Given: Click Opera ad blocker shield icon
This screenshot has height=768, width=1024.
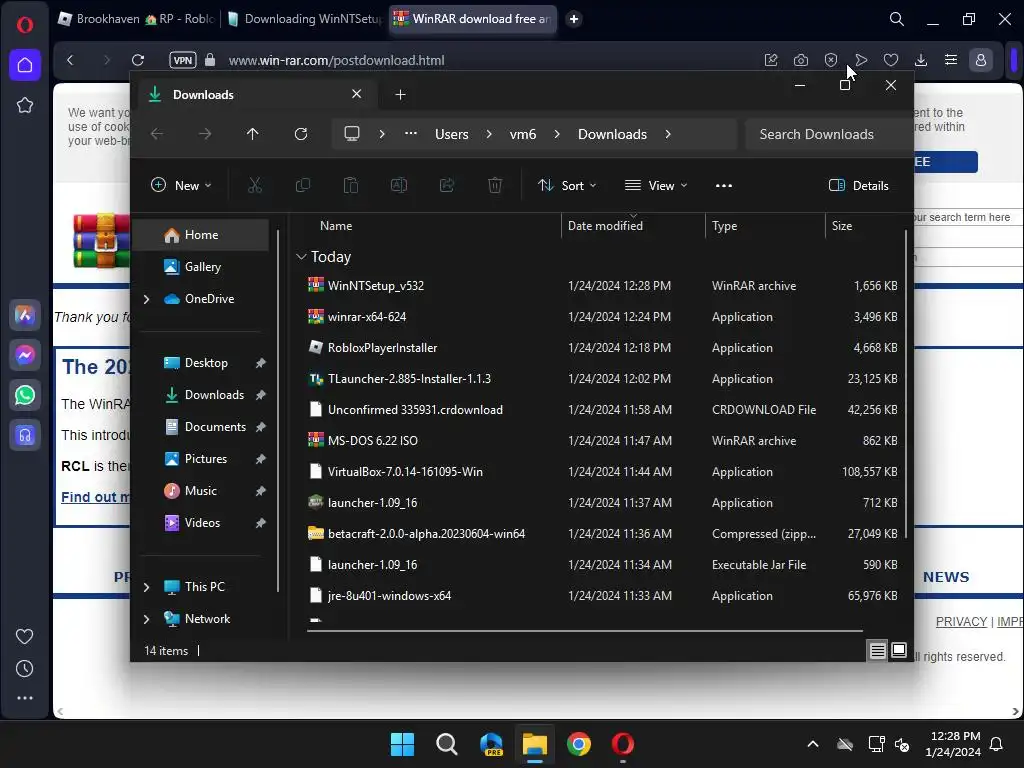Looking at the screenshot, I should (x=831, y=60).
